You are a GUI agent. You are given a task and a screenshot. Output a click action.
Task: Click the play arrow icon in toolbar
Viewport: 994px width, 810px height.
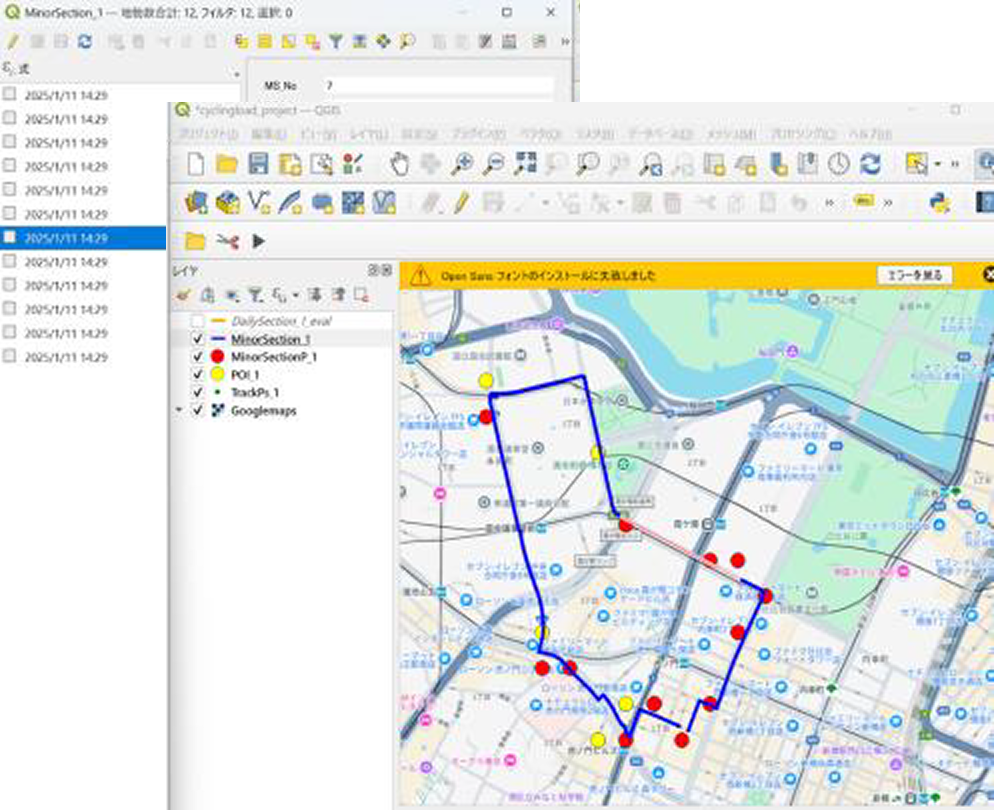point(258,241)
